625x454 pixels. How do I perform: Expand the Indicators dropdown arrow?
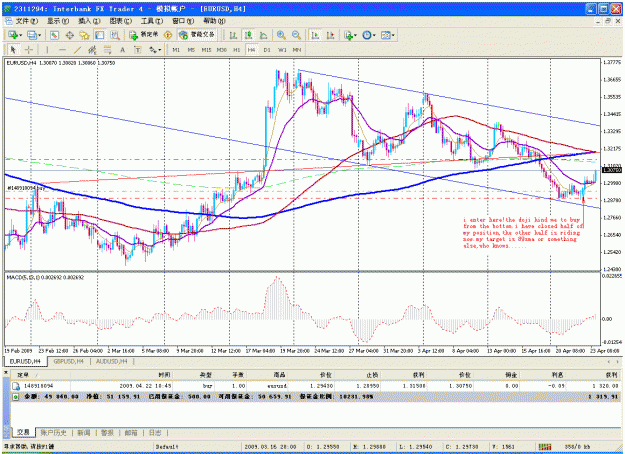[355, 35]
